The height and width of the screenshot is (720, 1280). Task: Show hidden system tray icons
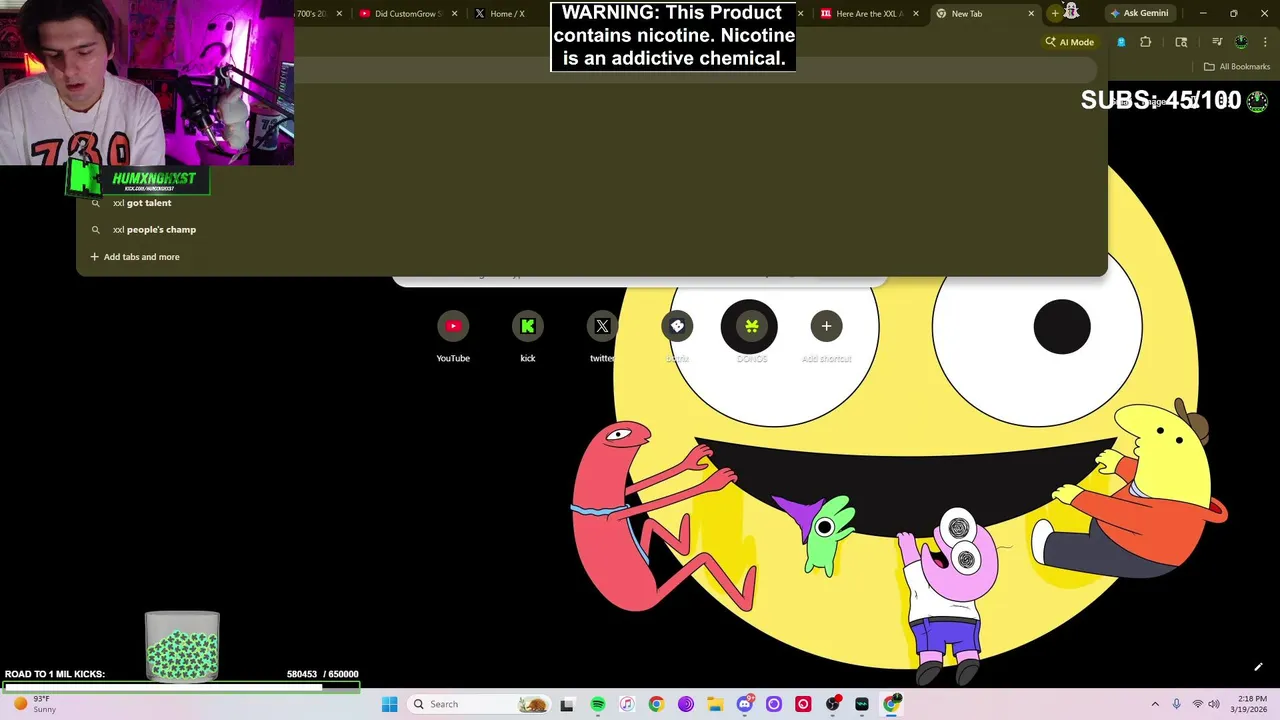click(x=1155, y=704)
